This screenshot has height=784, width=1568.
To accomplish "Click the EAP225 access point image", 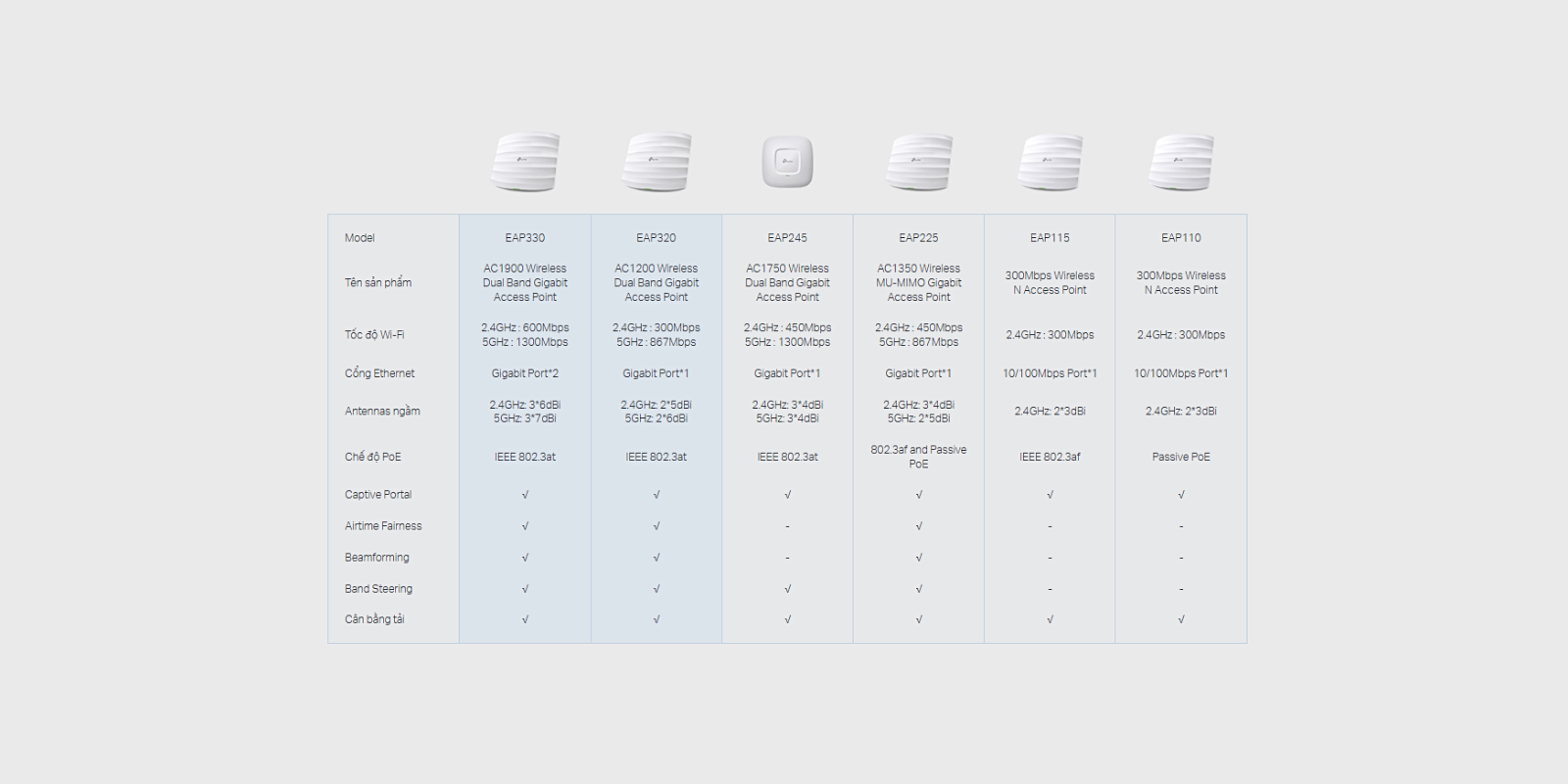I will [x=919, y=163].
